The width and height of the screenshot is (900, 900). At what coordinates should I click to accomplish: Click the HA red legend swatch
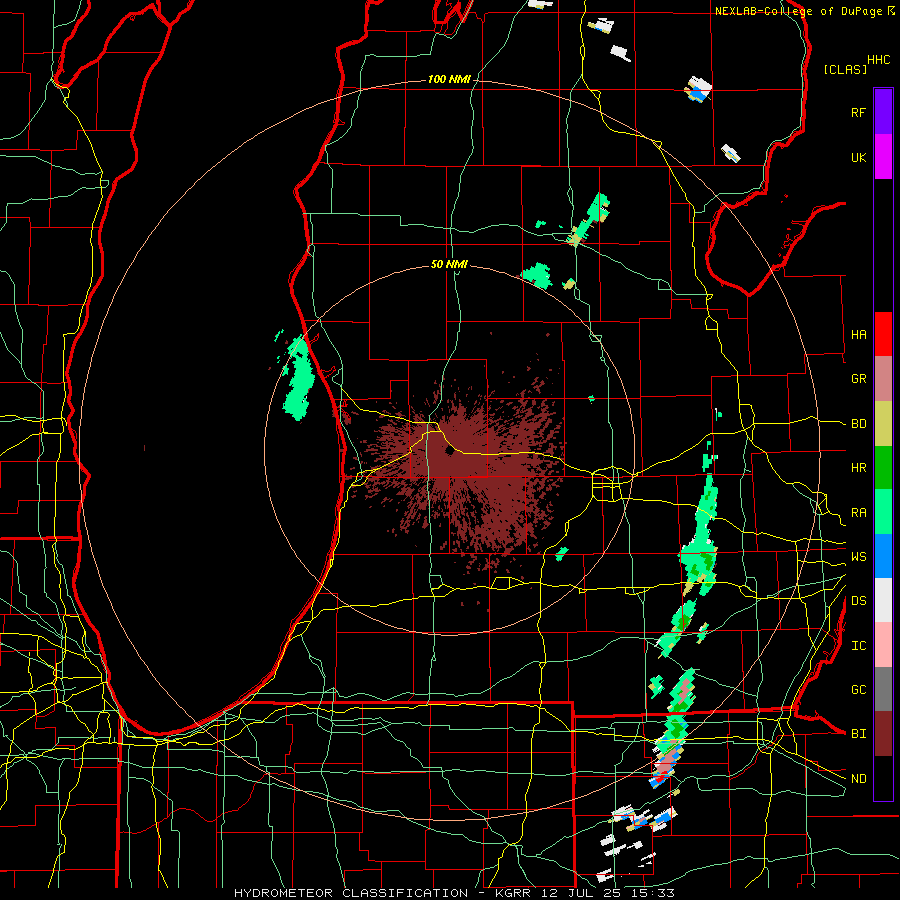(883, 334)
